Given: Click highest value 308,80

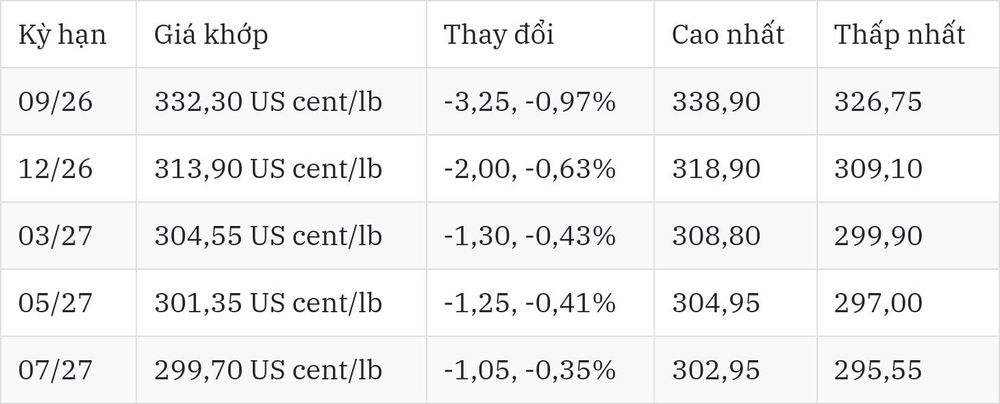Looking at the screenshot, I should coord(716,236).
